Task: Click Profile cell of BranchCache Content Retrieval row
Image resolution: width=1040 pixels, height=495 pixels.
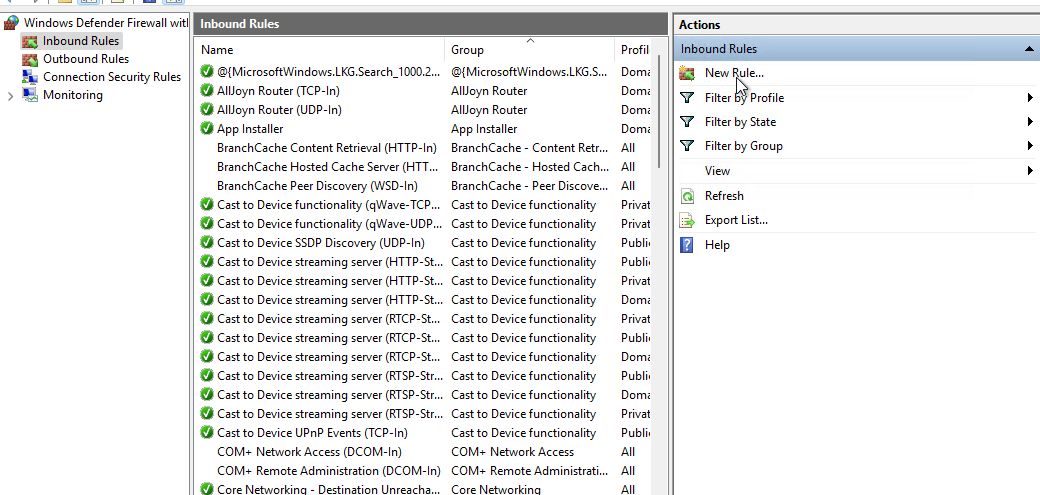Action: click(627, 148)
